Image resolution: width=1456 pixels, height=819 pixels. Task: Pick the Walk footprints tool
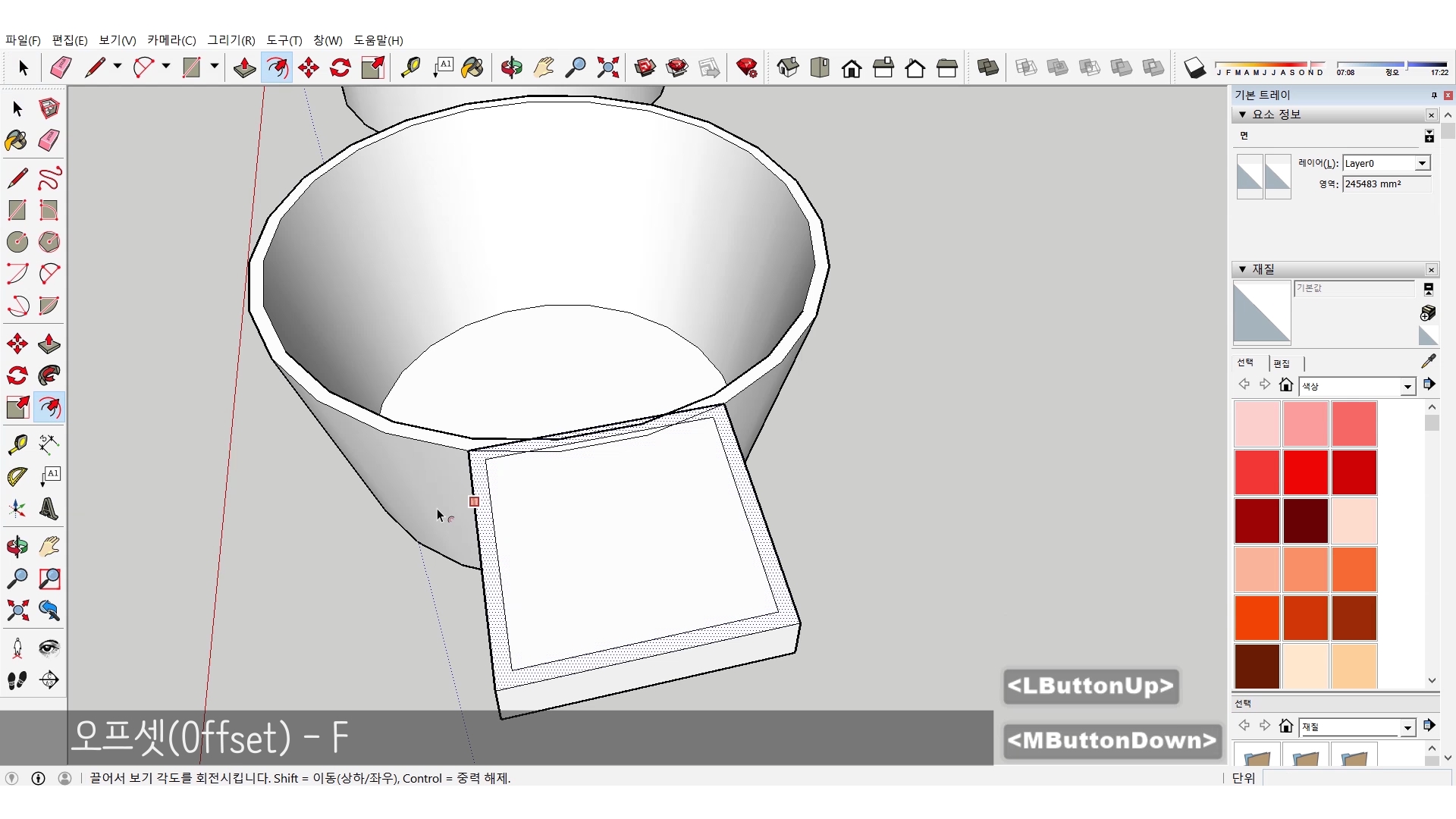tap(17, 680)
